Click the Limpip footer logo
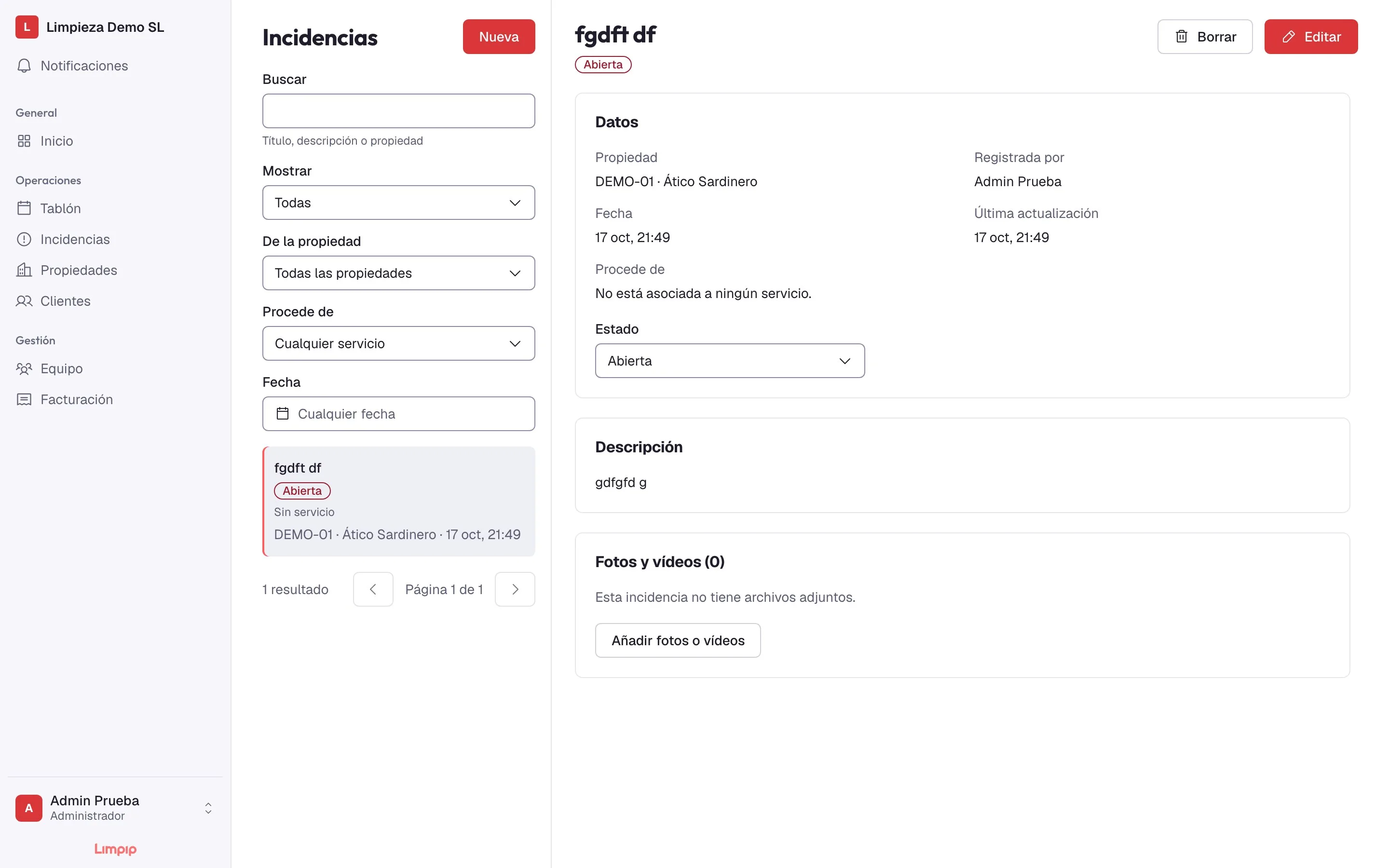1389x868 pixels. pyautogui.click(x=115, y=849)
